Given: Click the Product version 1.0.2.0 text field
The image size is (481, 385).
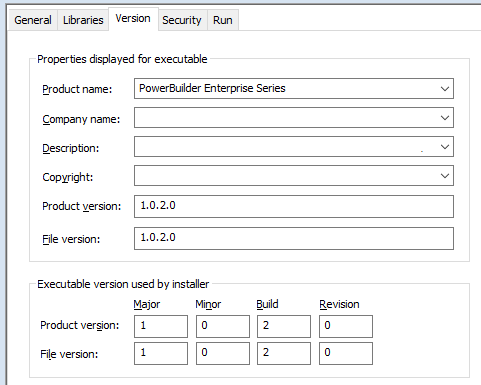Looking at the screenshot, I should [294, 206].
